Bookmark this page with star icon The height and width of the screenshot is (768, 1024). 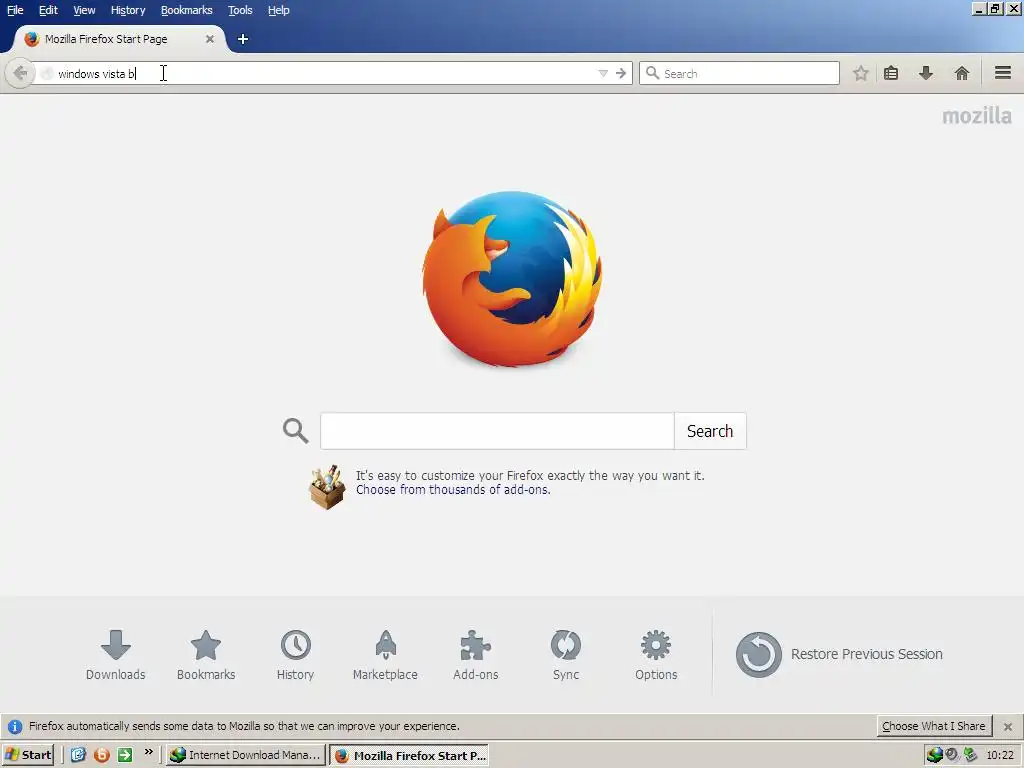pos(861,73)
